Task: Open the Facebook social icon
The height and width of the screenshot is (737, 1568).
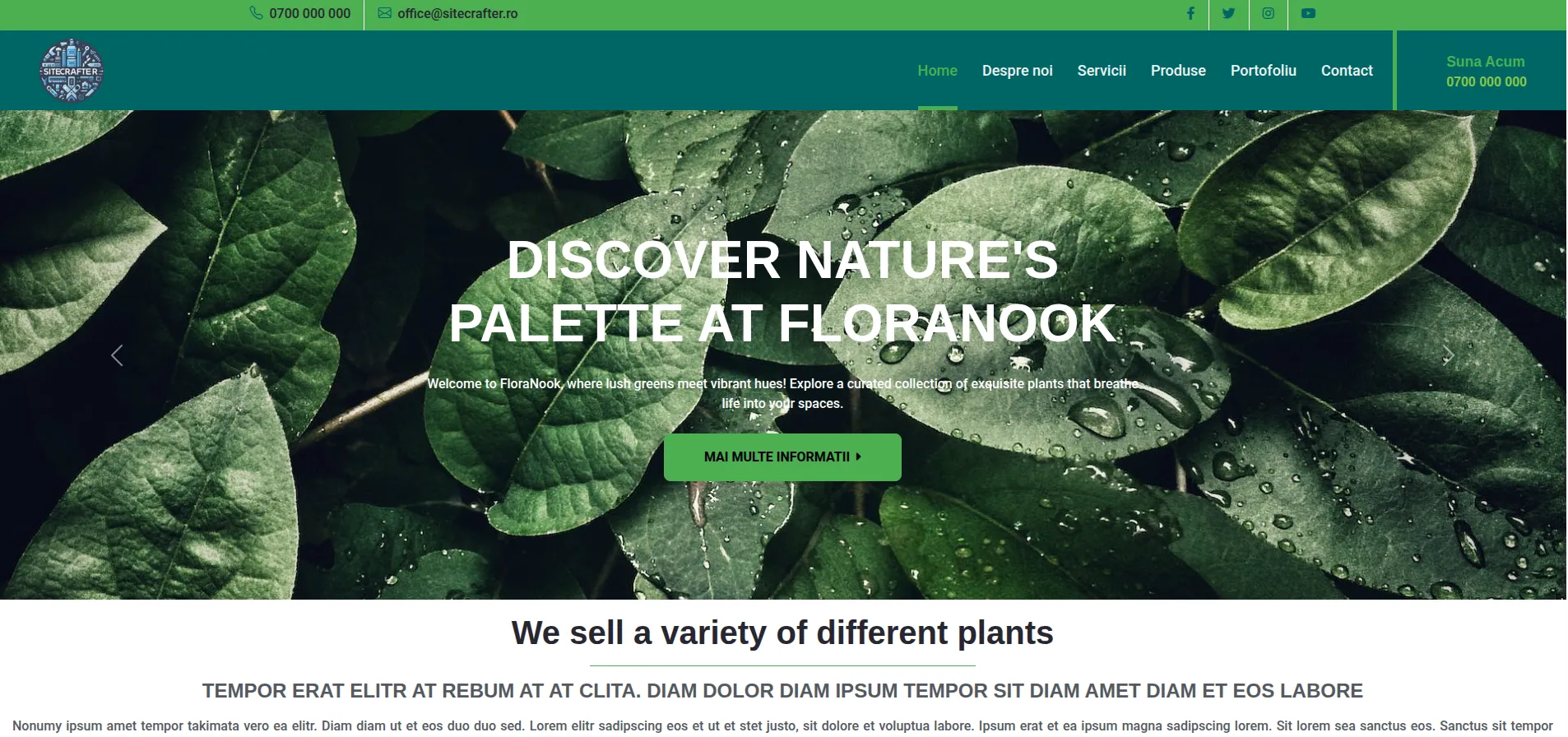Action: [1190, 13]
